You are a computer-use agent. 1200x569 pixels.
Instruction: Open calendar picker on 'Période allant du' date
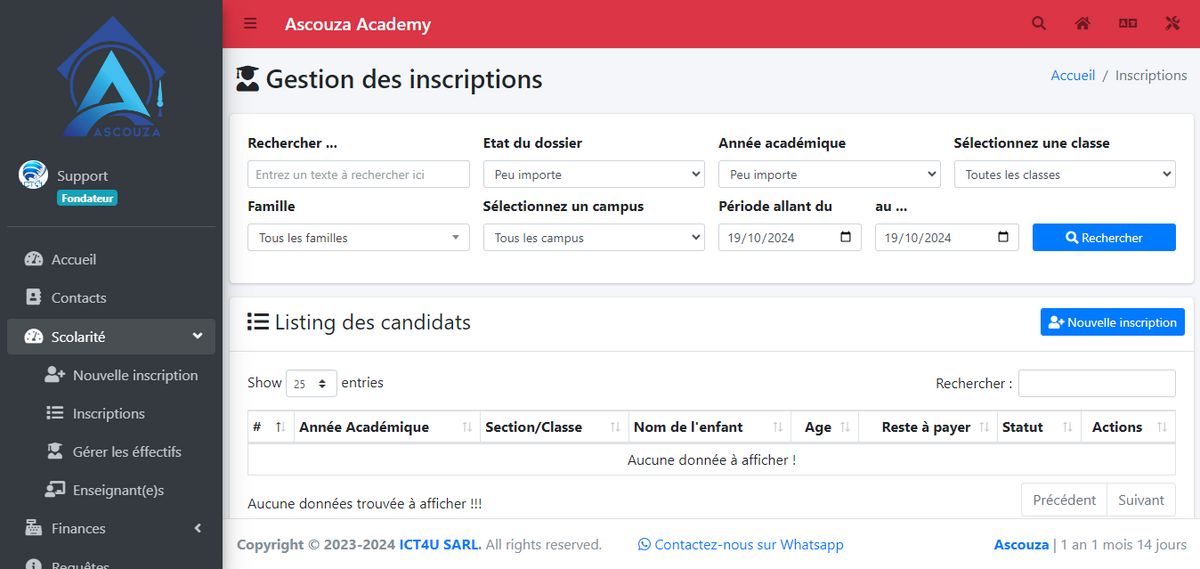point(846,237)
